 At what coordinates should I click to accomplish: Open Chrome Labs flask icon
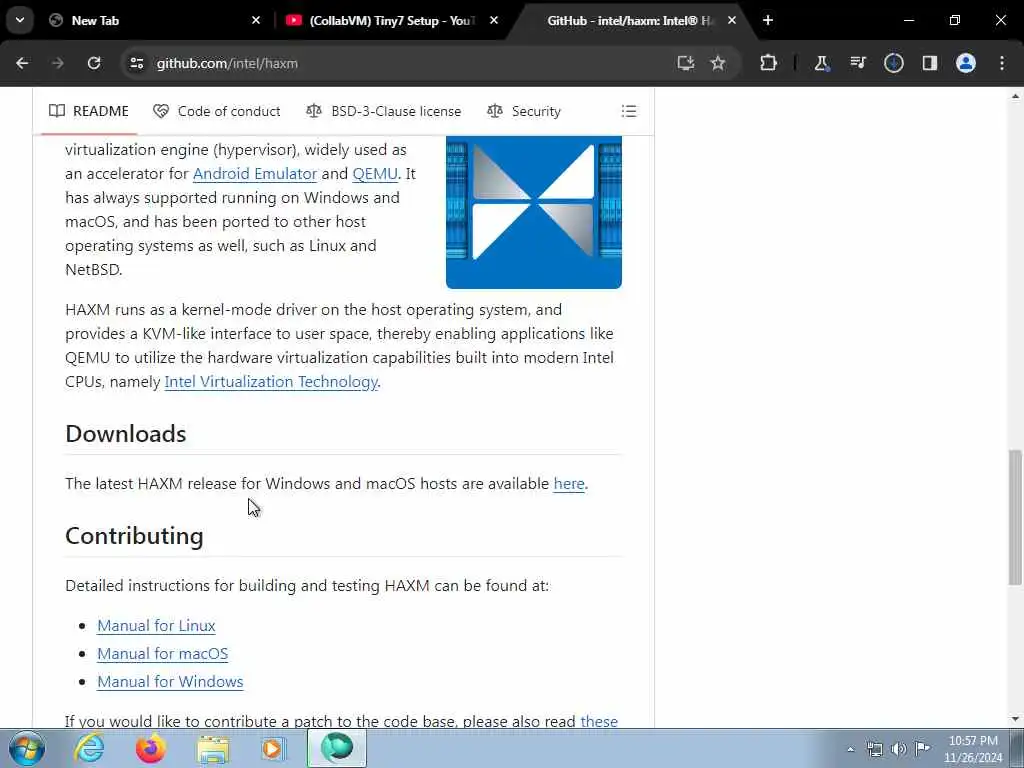(822, 63)
